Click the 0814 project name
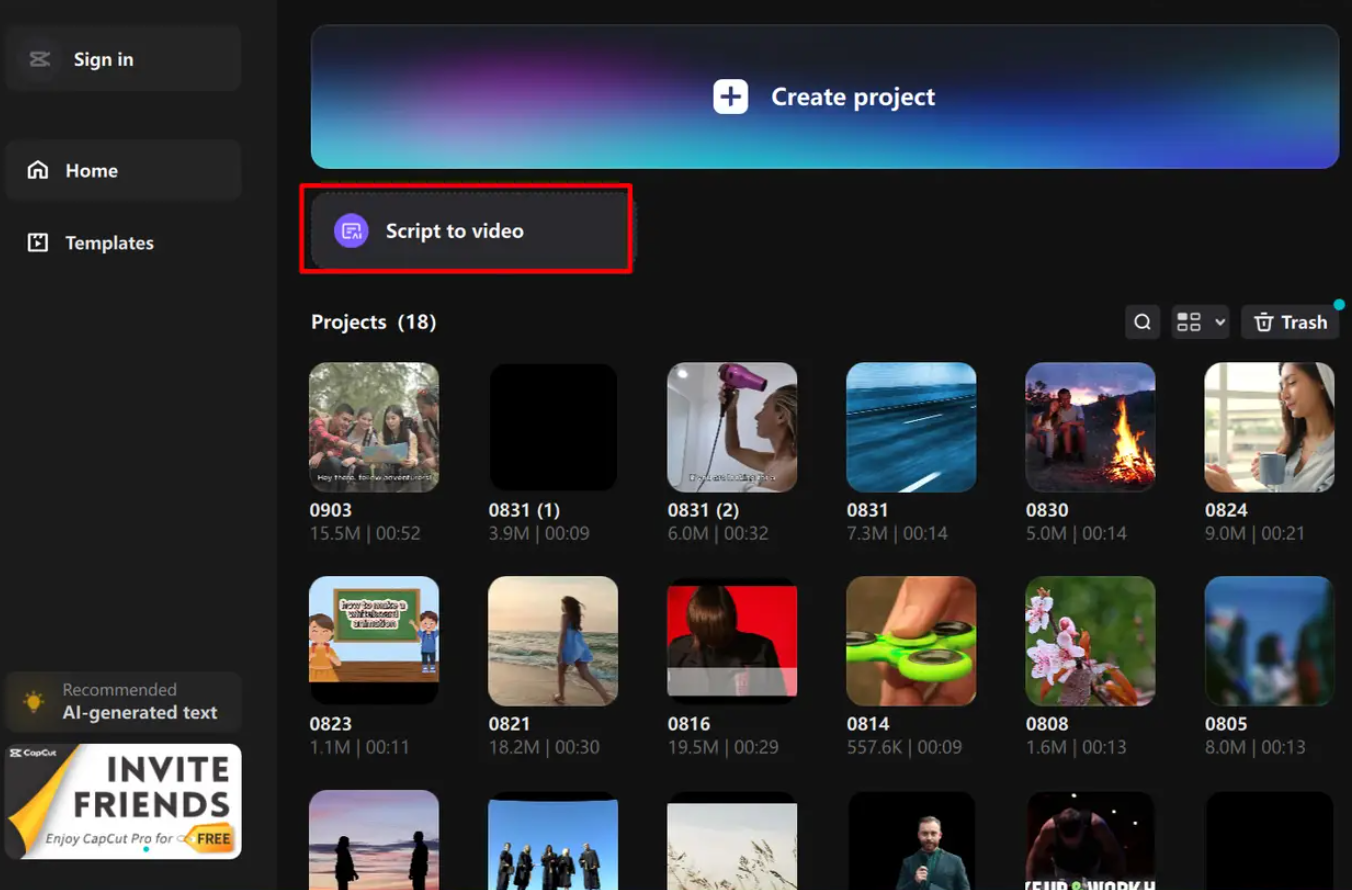1352x890 pixels. (x=867, y=724)
